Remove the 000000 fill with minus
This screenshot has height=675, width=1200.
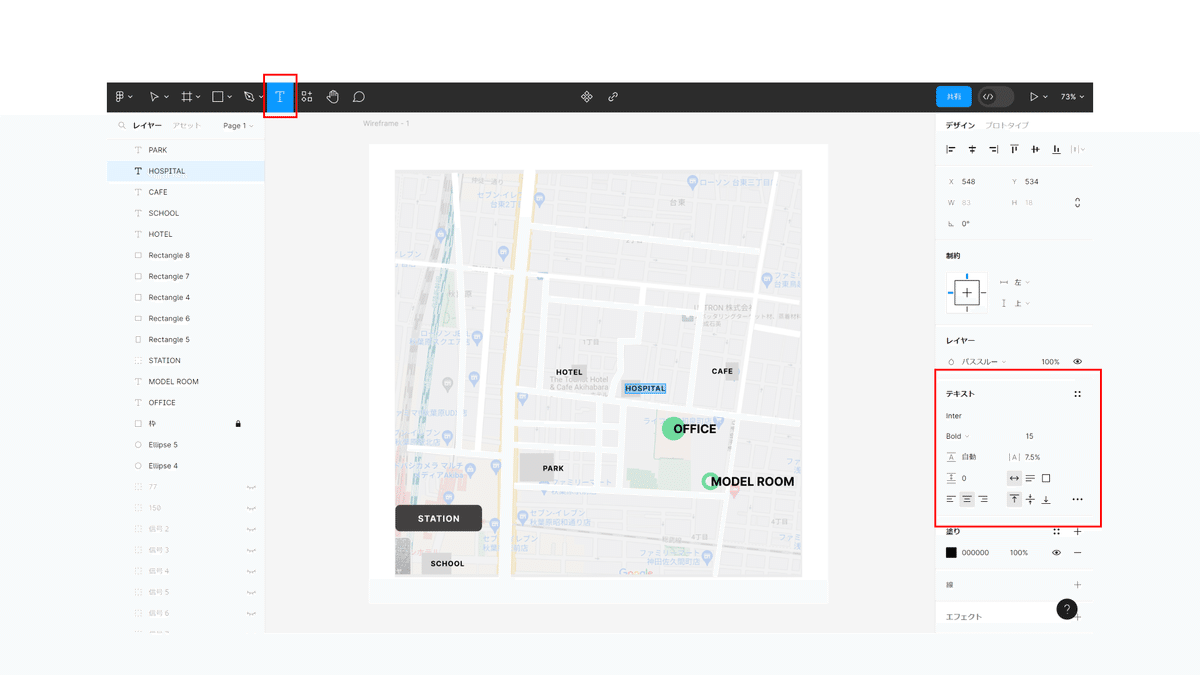pyautogui.click(x=1077, y=553)
